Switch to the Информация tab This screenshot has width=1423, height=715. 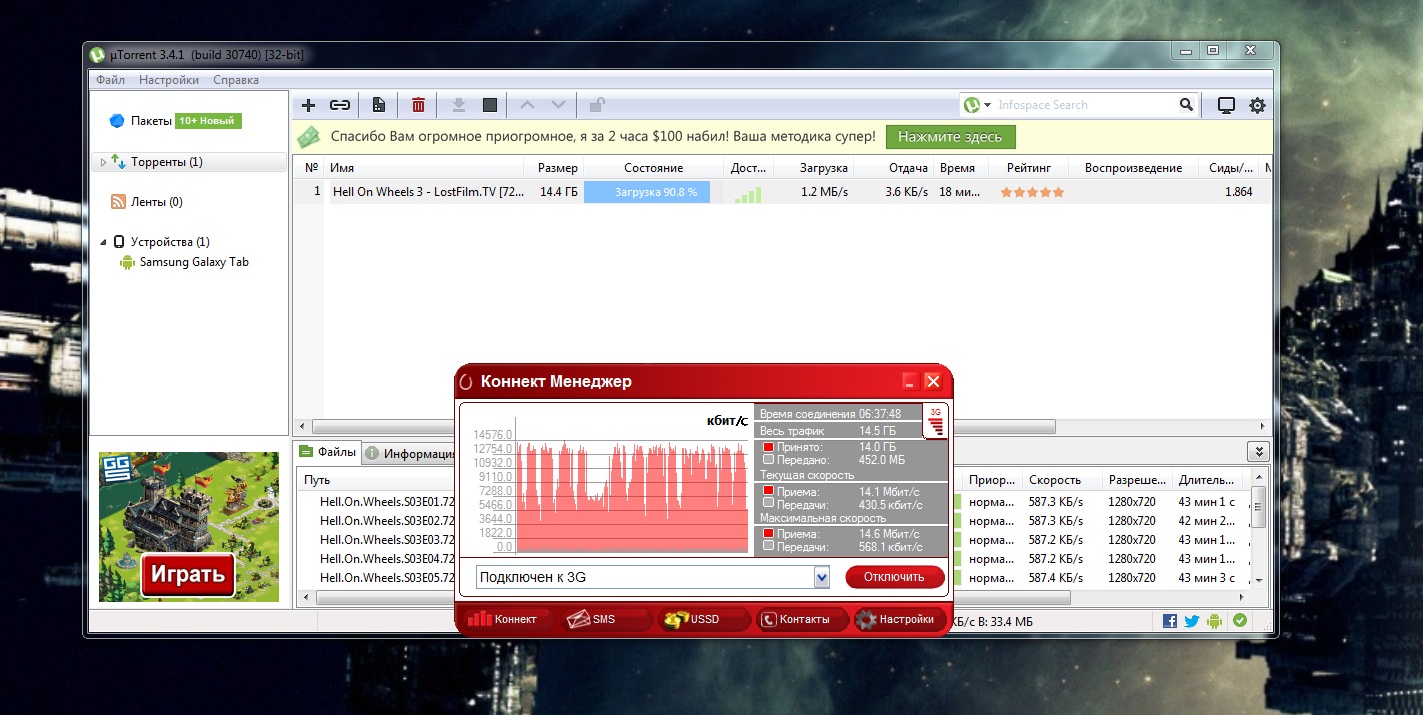pyautogui.click(x=410, y=453)
